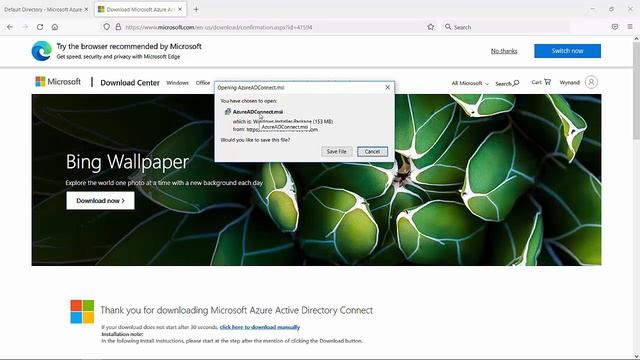Click the tracking protection shield icon
The width and height of the screenshot is (640, 360).
point(107,27)
